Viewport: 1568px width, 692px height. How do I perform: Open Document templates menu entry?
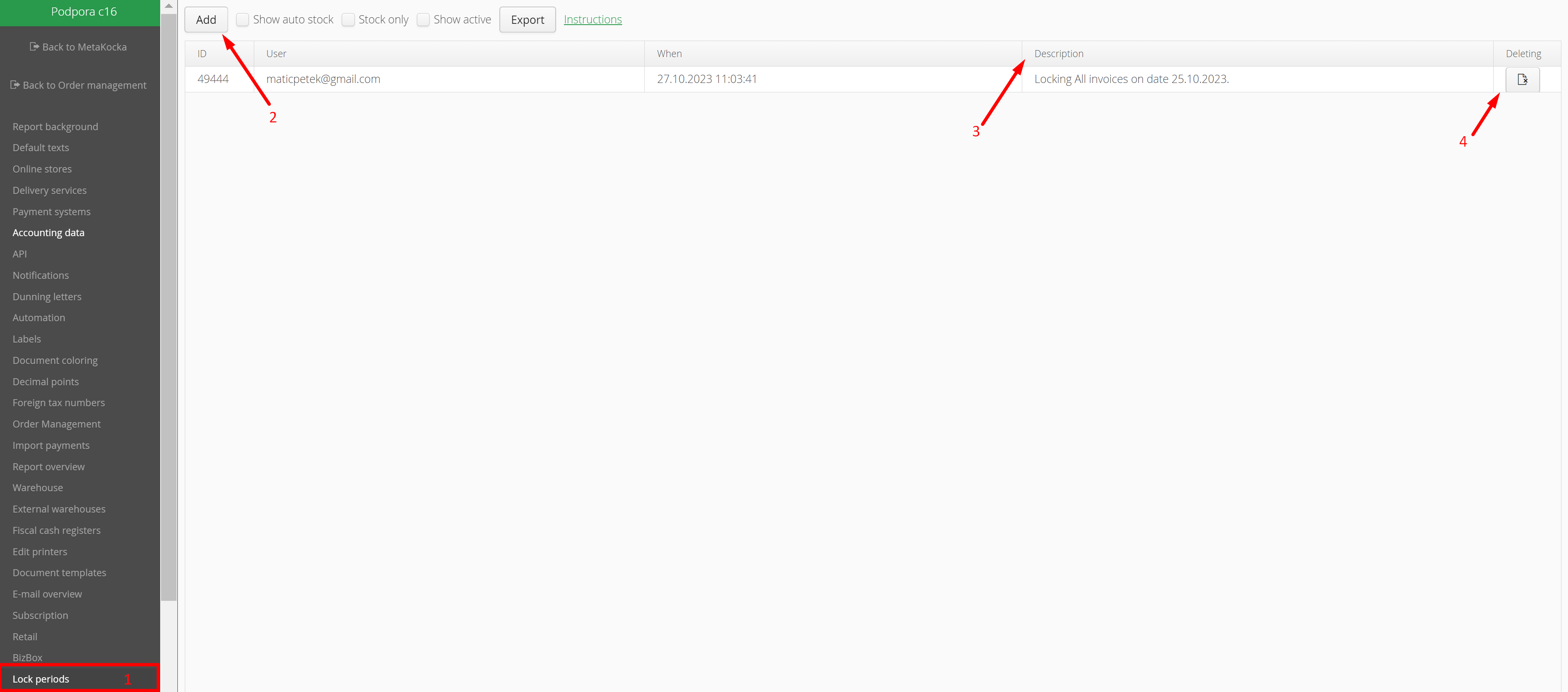pyautogui.click(x=59, y=573)
